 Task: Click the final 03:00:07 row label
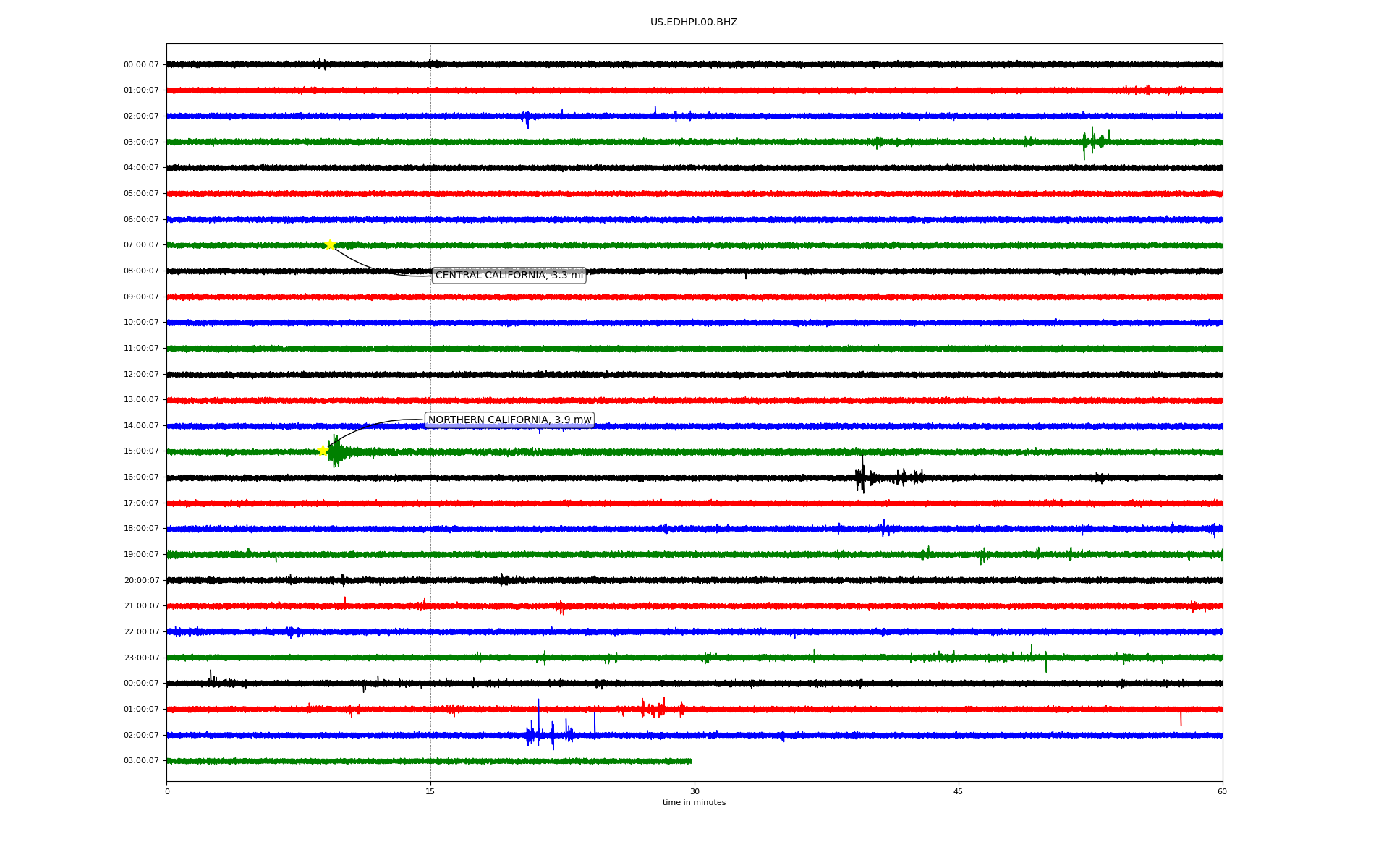point(141,761)
